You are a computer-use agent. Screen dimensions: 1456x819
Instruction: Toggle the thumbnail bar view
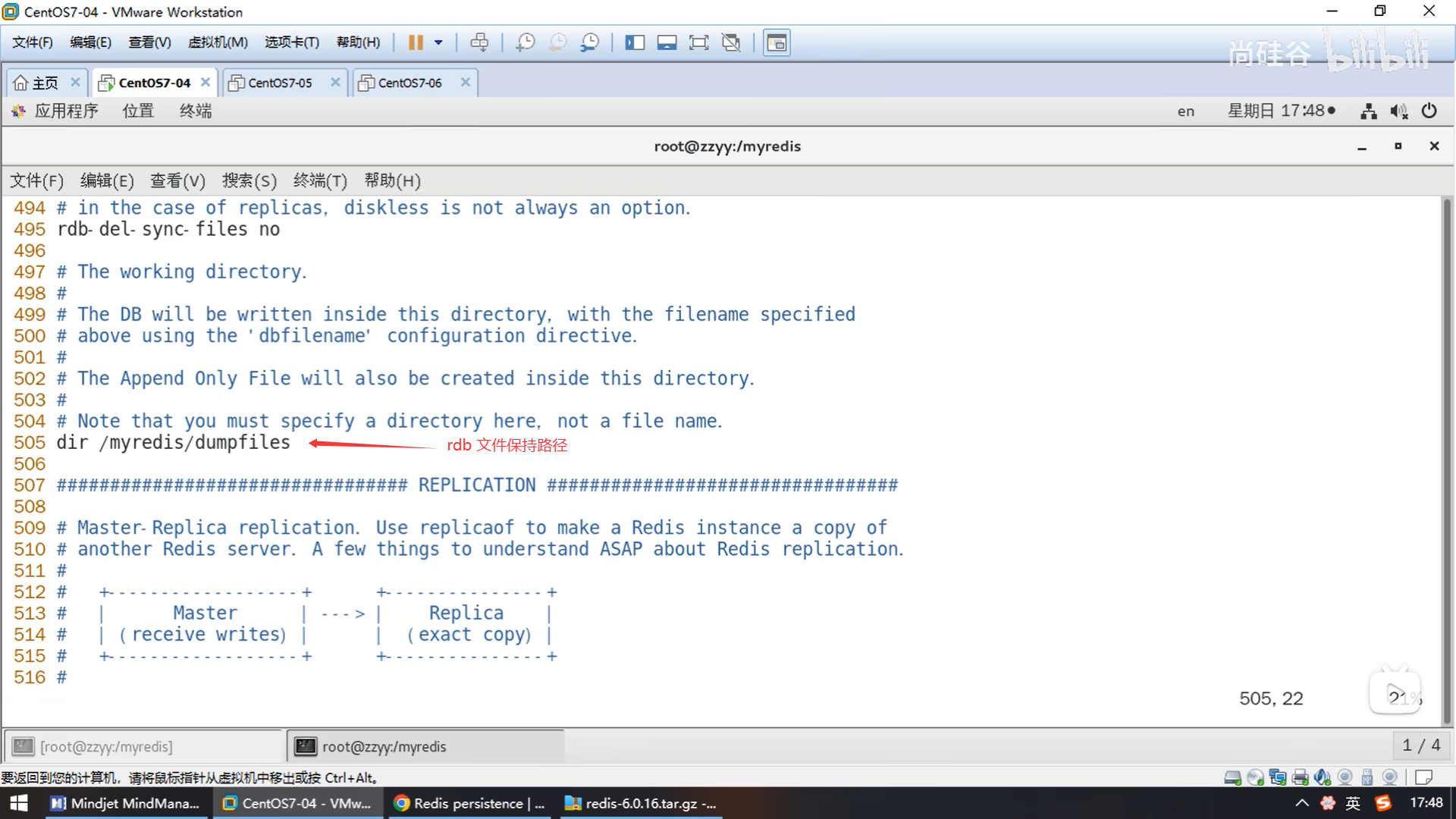coord(667,42)
